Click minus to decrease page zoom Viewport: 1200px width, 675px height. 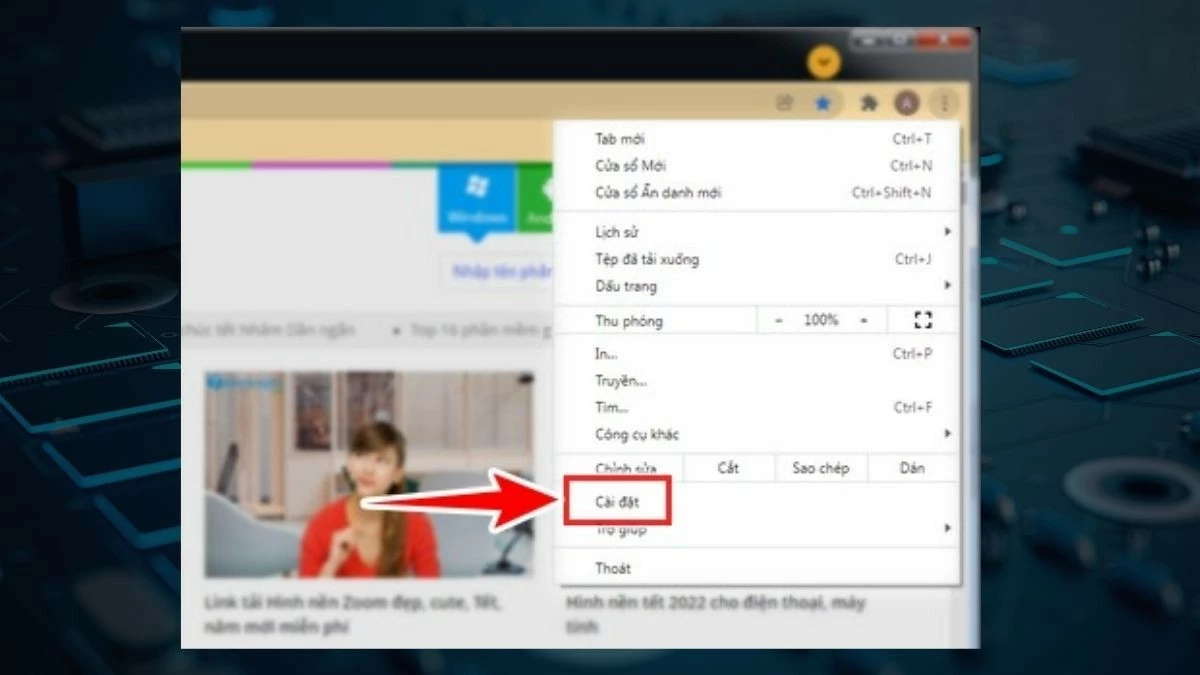click(777, 319)
